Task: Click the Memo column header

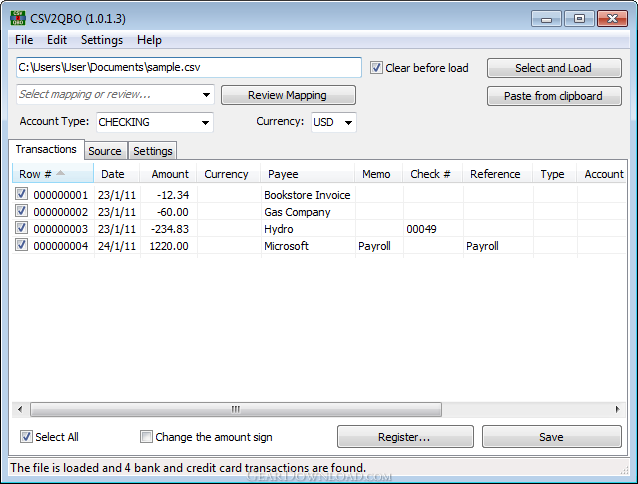Action: click(x=378, y=174)
